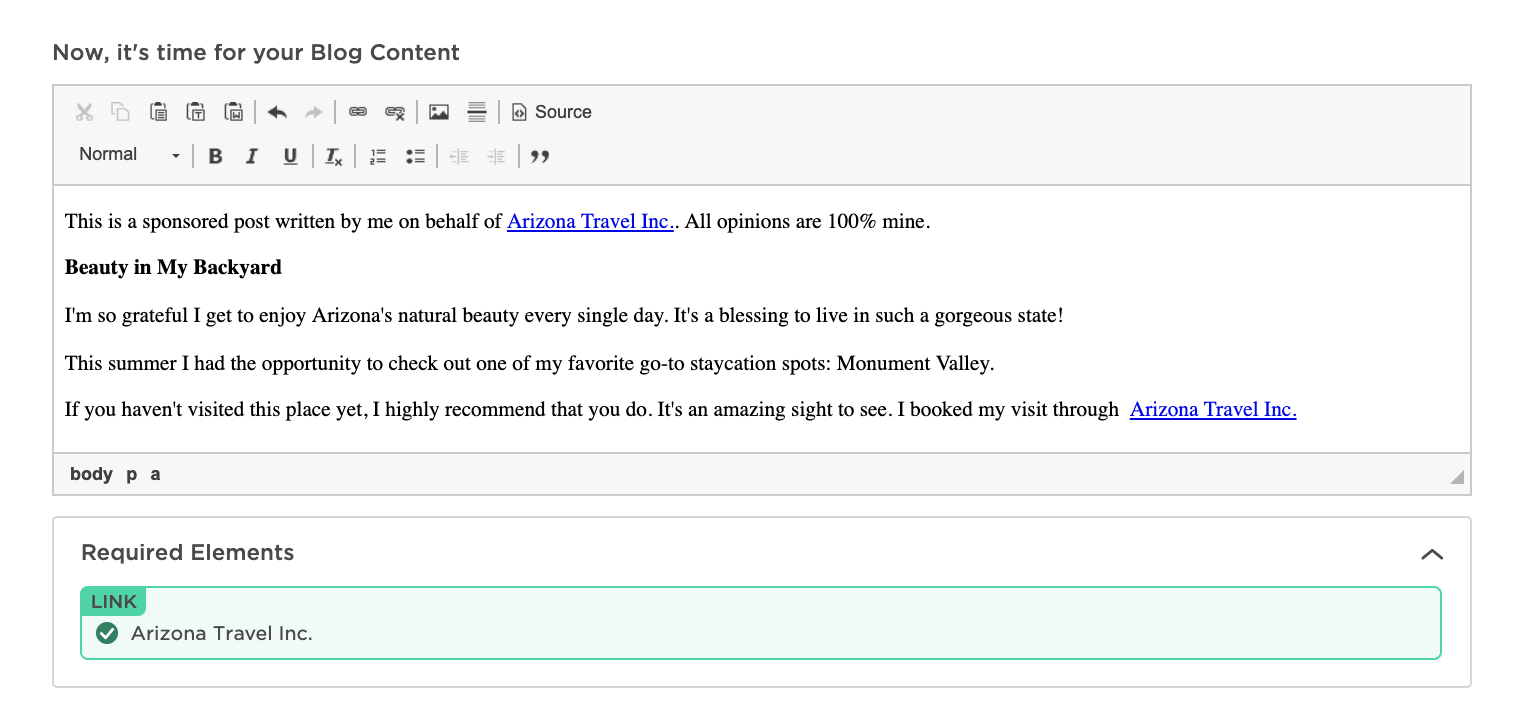This screenshot has height=722, width=1522.
Task: Click the Paste as plain text icon
Action: click(x=196, y=112)
